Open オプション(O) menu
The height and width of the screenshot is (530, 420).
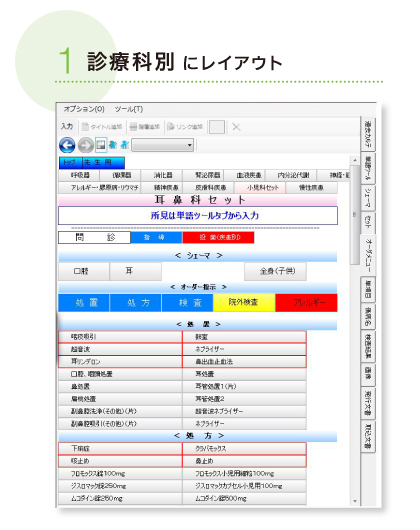(84, 109)
